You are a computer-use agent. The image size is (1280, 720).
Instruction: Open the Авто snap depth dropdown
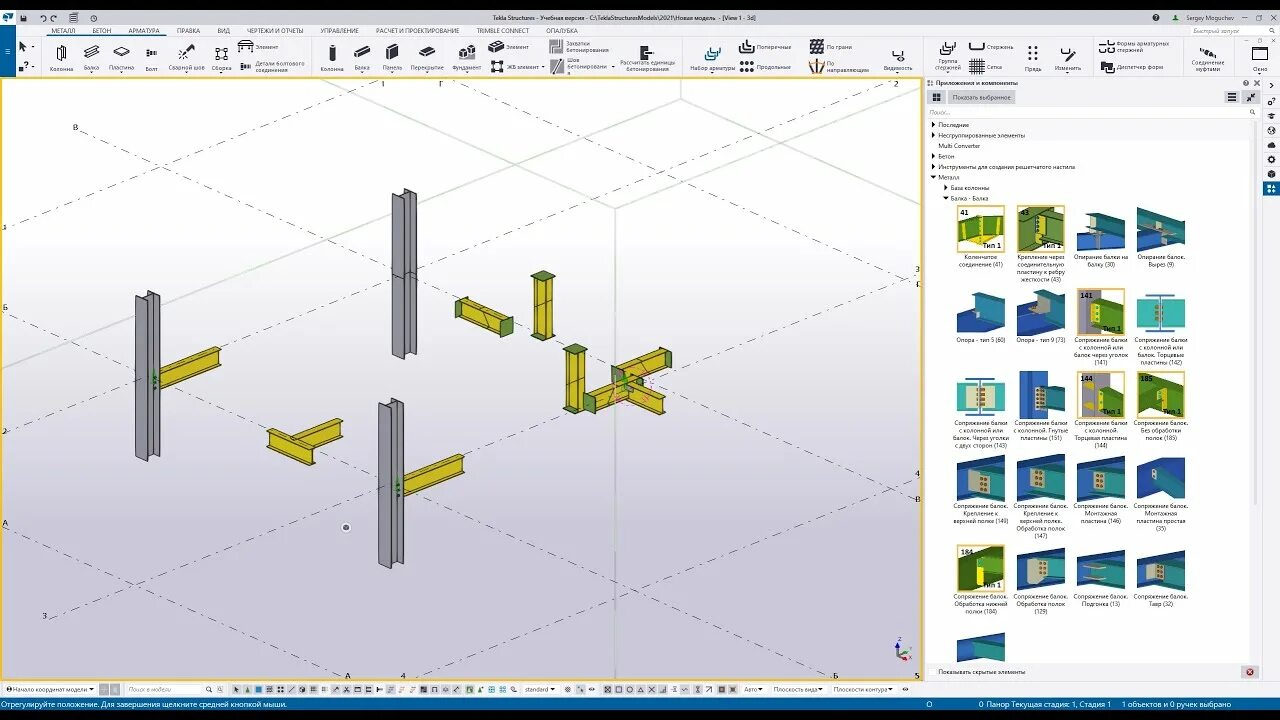point(754,689)
